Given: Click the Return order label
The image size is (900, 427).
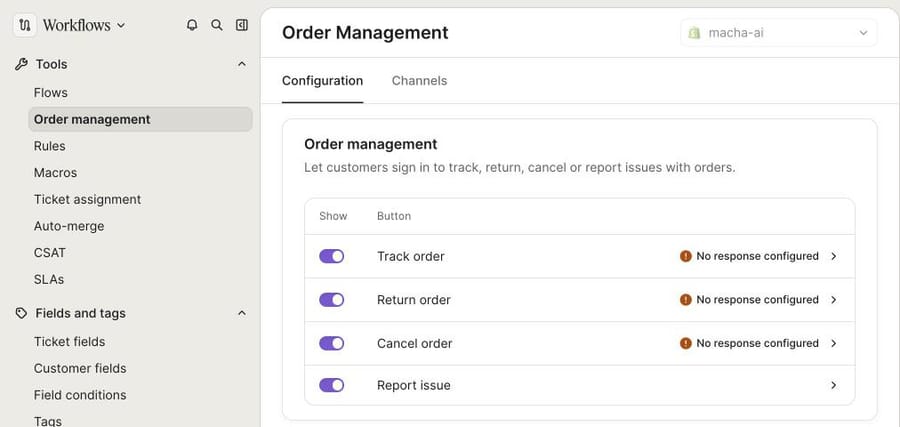Looking at the screenshot, I should point(414,300).
